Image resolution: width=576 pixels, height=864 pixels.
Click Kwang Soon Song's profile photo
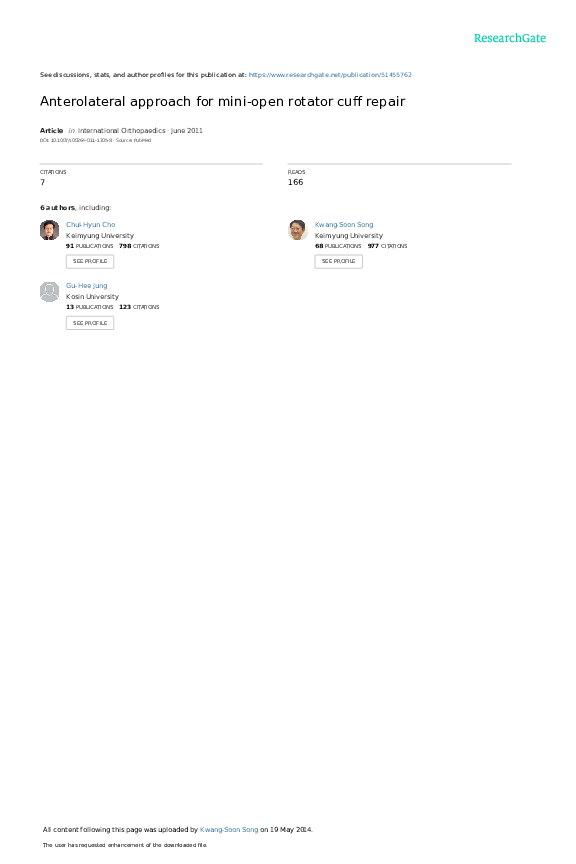point(298,230)
